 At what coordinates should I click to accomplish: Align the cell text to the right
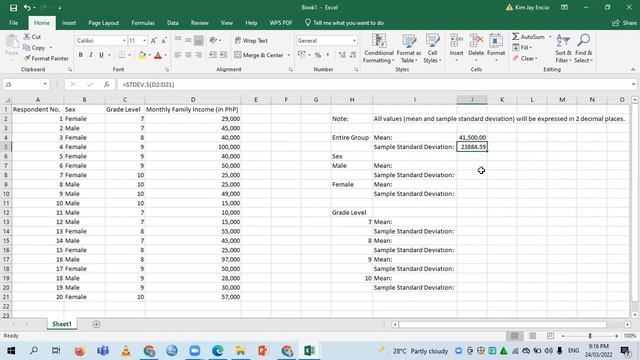tap(198, 55)
